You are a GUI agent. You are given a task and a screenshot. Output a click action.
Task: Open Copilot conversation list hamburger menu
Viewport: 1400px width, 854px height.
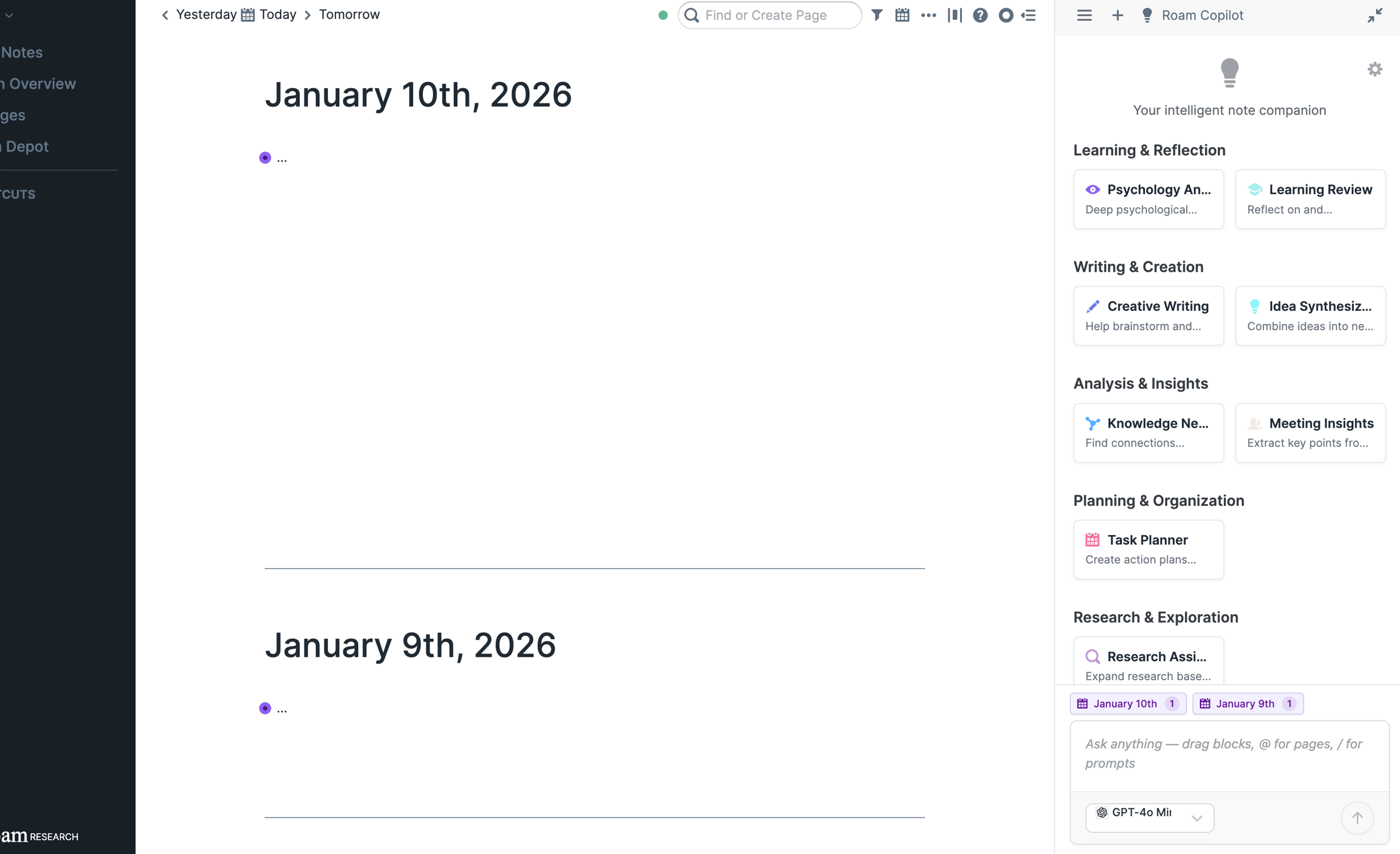1084,15
